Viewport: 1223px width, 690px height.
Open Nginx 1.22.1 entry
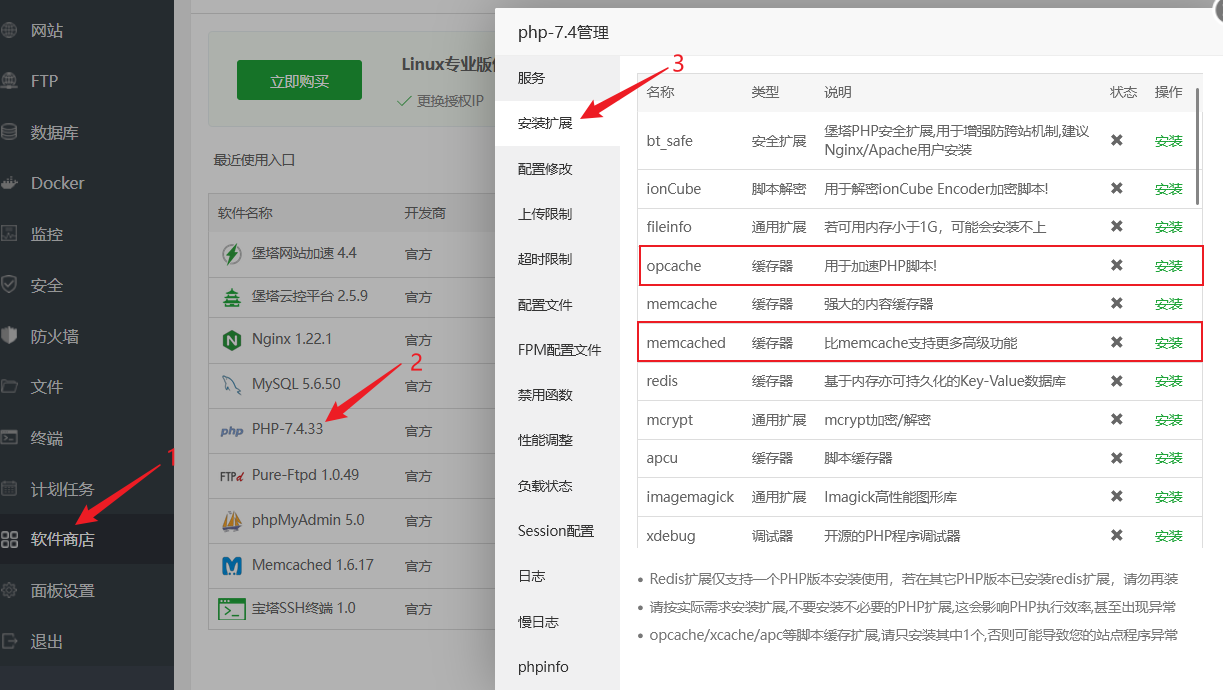[x=292, y=339]
